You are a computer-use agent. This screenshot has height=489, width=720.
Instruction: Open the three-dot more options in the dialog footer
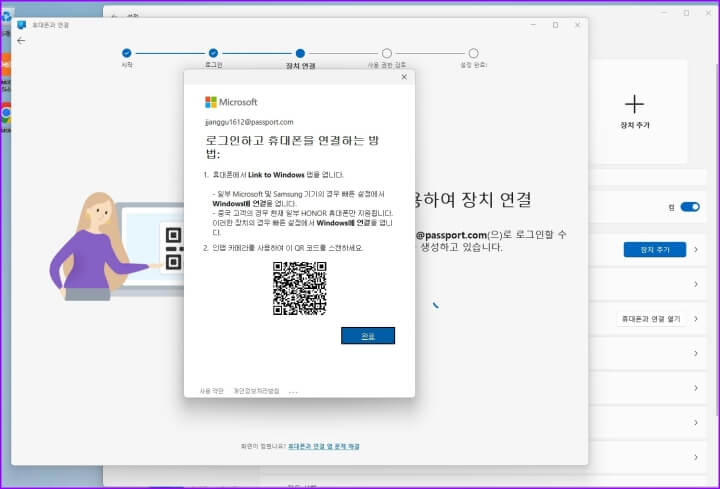[293, 392]
